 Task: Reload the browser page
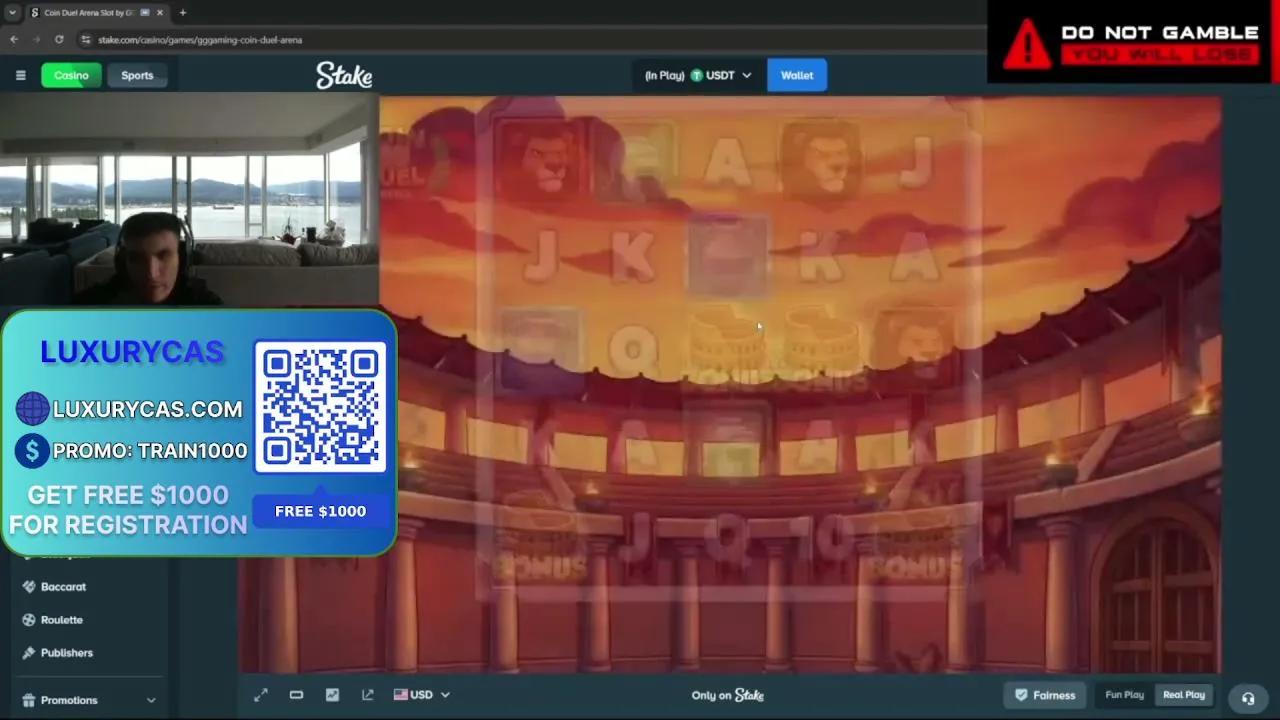click(59, 39)
